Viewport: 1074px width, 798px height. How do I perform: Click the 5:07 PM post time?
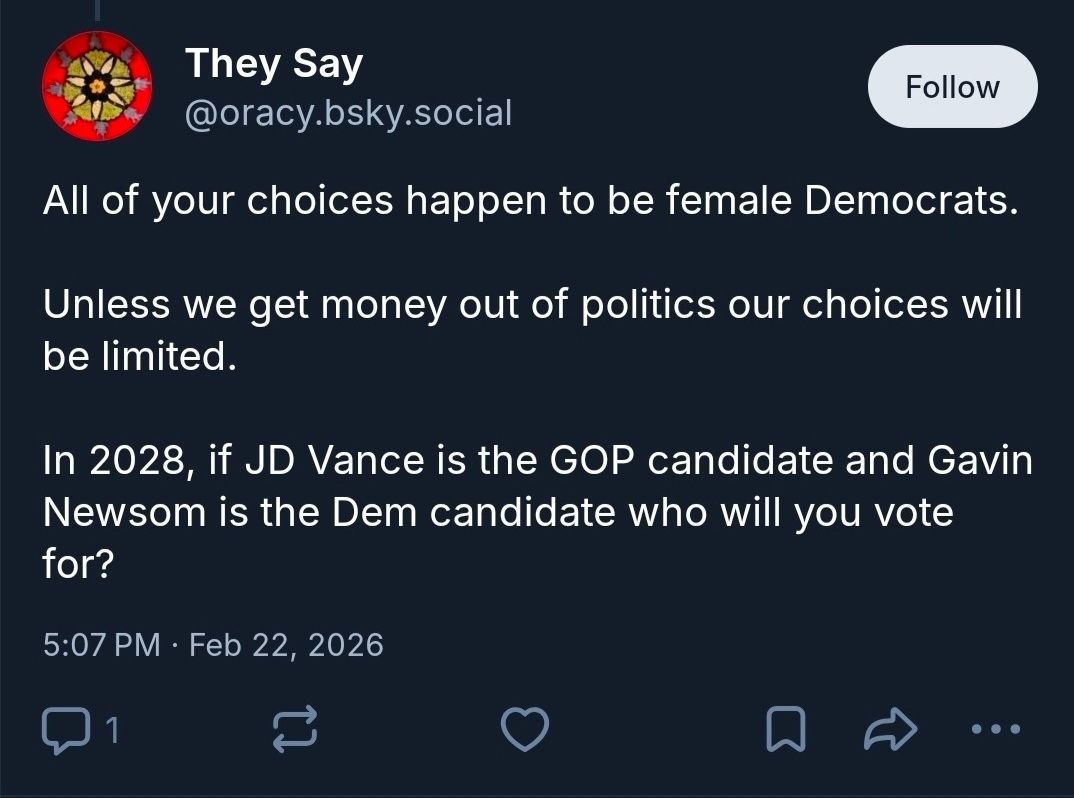click(x=101, y=644)
